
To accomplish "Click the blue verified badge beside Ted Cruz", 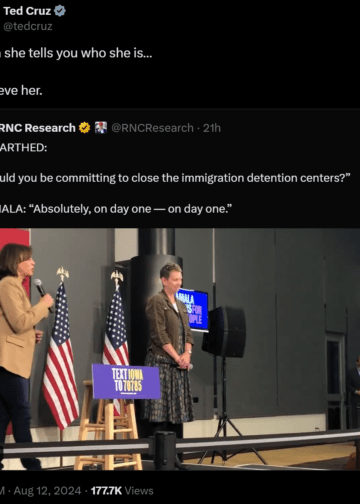I will [x=60, y=11].
